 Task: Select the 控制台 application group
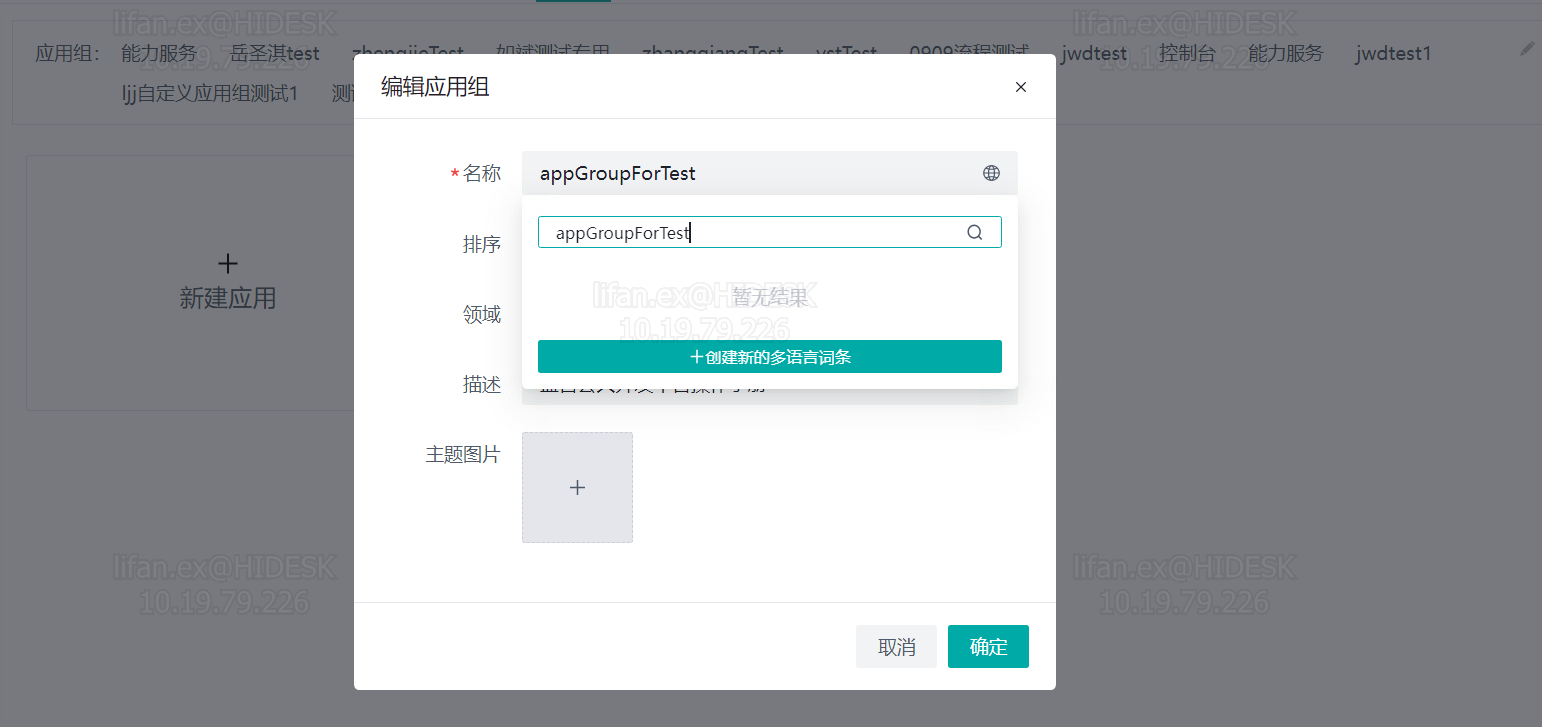pos(1188,53)
